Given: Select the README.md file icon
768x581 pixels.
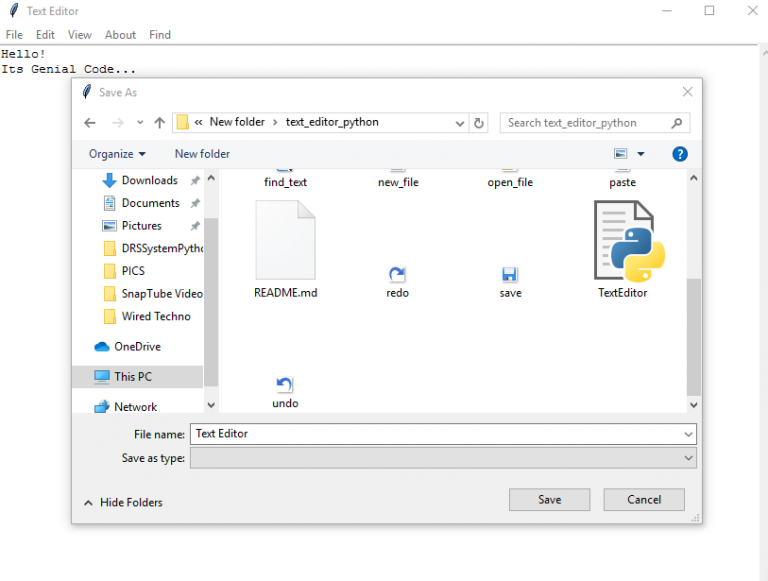Looking at the screenshot, I should pos(285,241).
